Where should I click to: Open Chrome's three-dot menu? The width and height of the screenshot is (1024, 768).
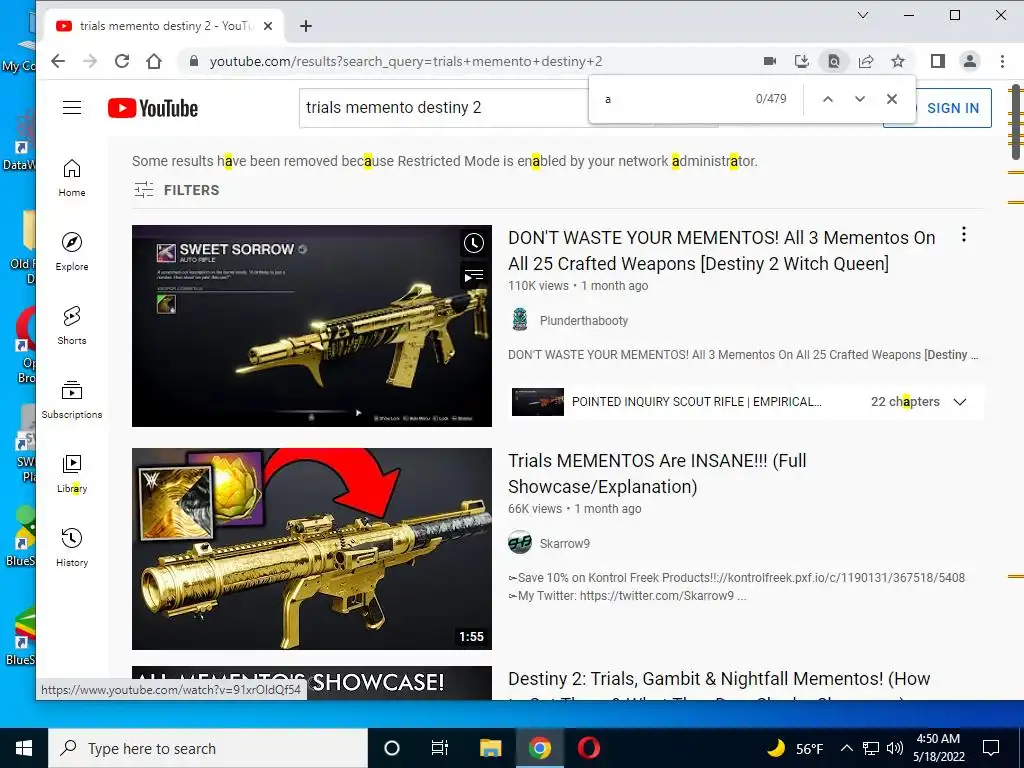(x=1002, y=61)
